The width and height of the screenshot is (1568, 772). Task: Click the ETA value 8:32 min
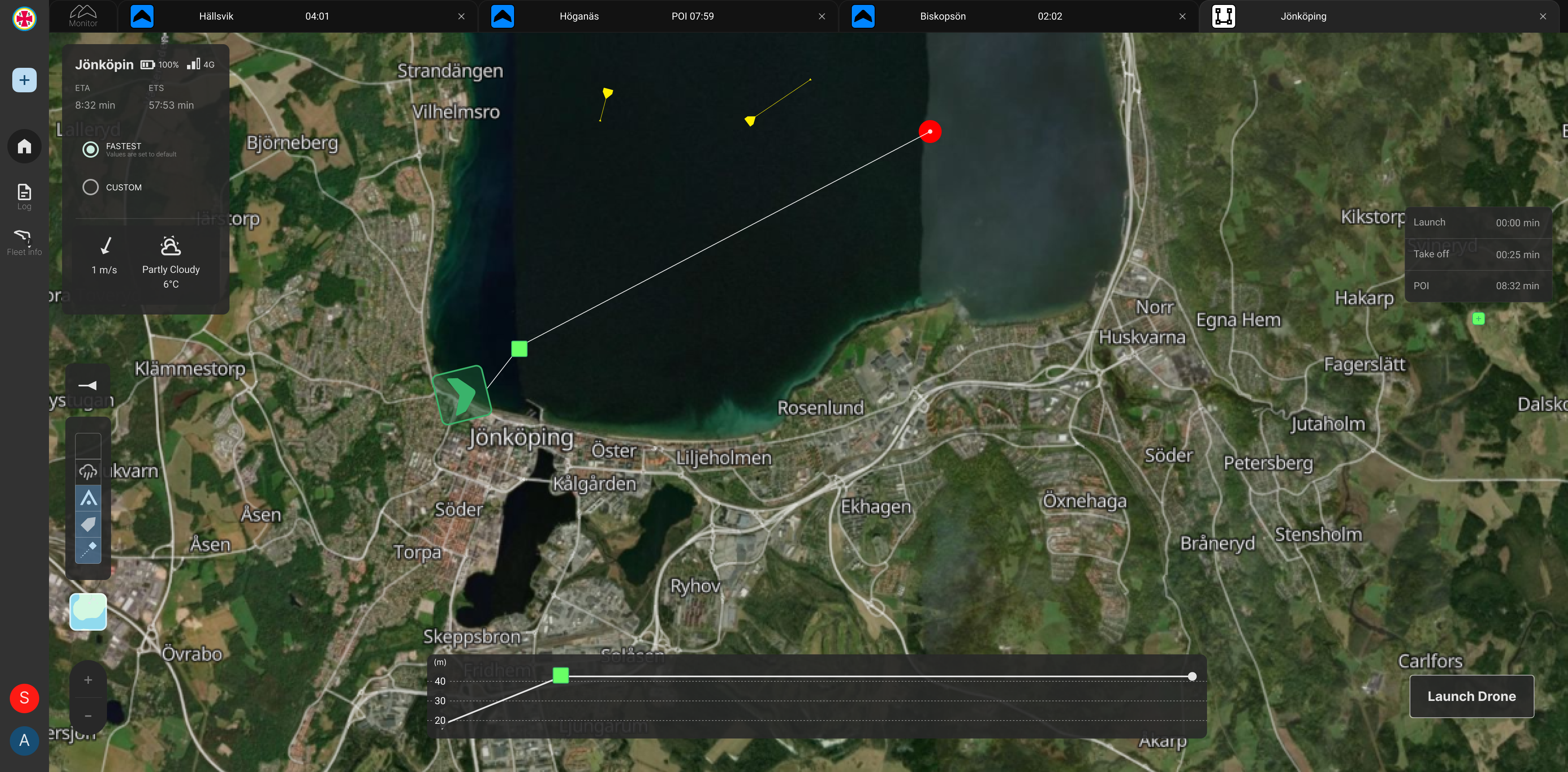(x=95, y=105)
